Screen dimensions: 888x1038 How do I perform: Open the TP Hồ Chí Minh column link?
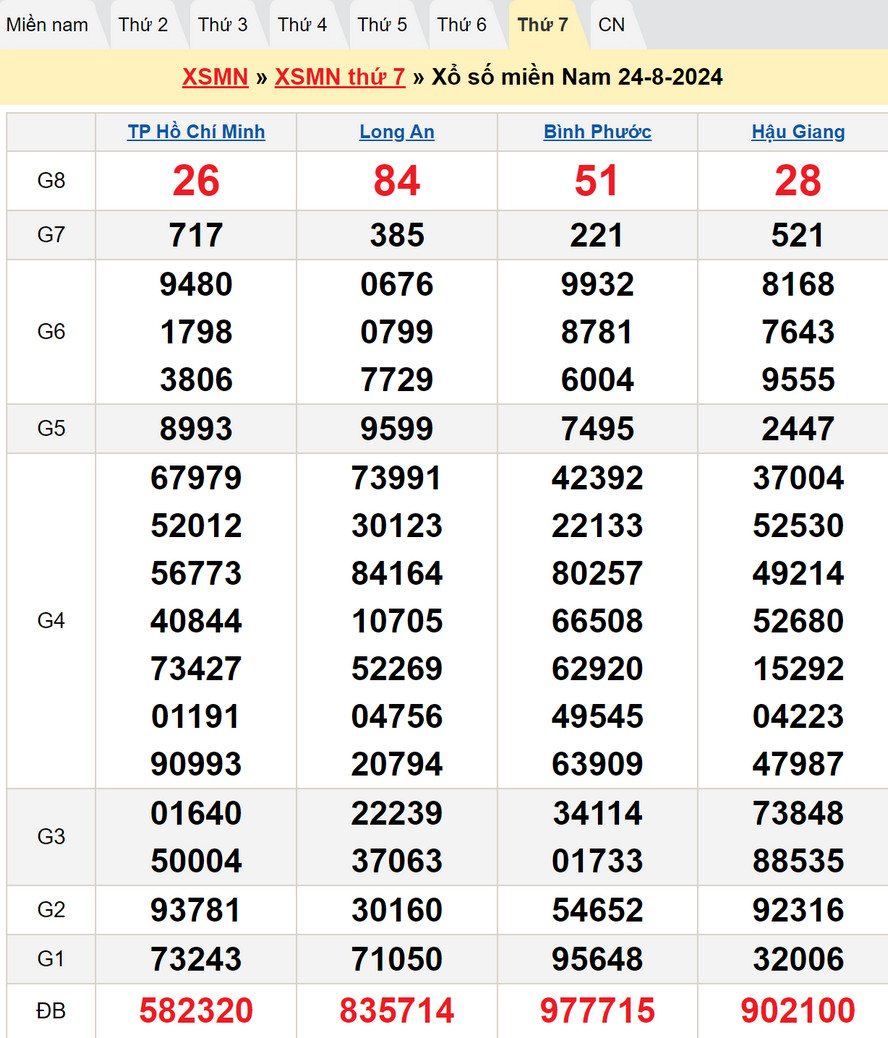click(196, 132)
